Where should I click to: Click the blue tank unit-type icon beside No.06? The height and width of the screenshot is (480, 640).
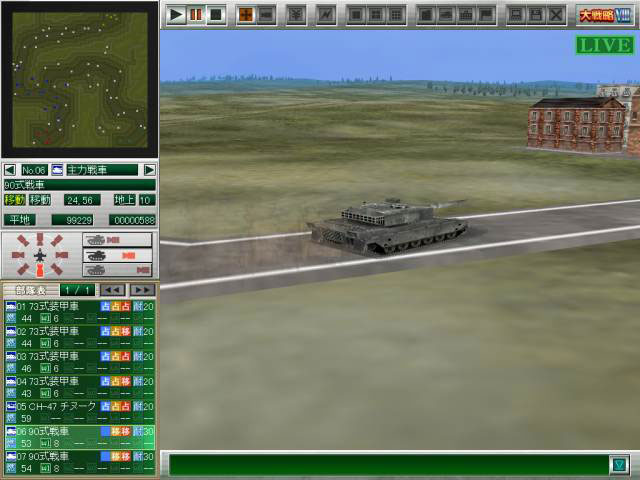click(x=57, y=170)
